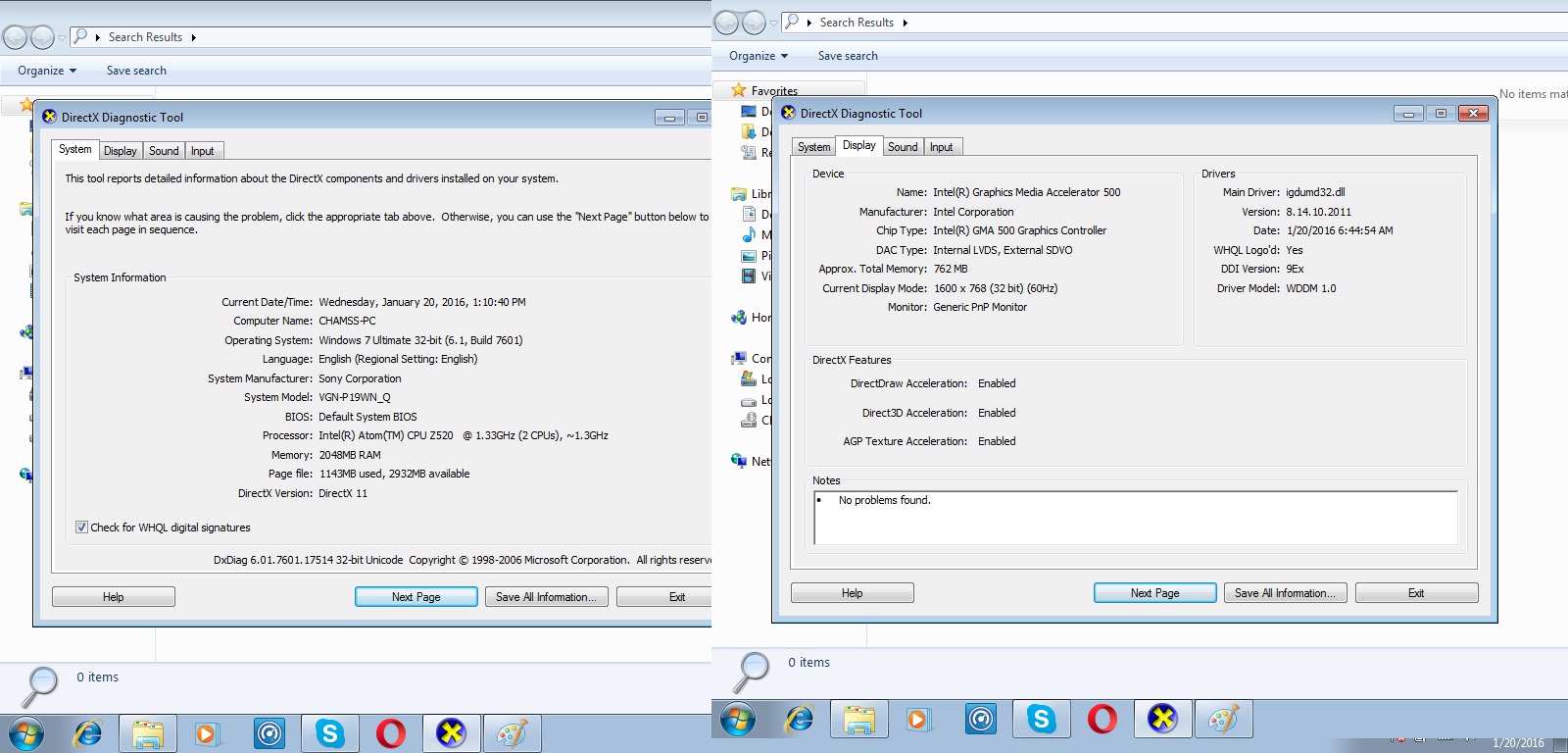
Task: Open the Network icon in the sidebar
Action: pos(739,461)
